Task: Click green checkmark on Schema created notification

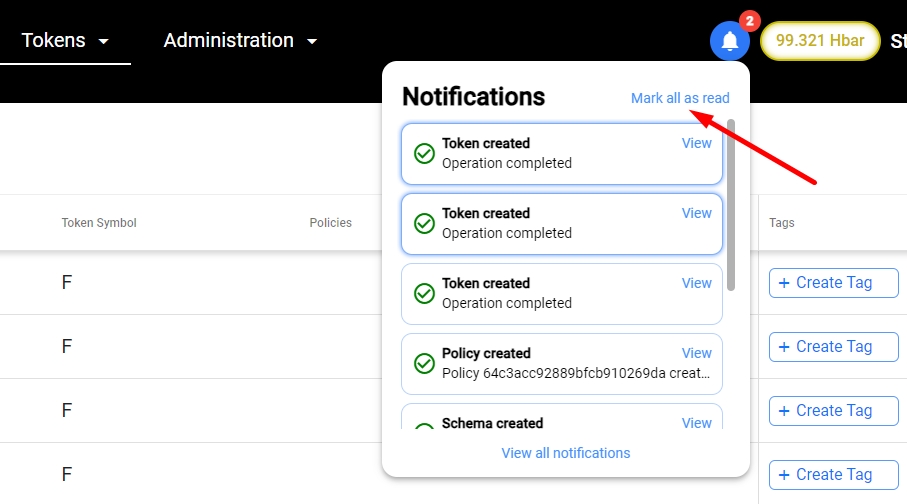Action: [424, 425]
